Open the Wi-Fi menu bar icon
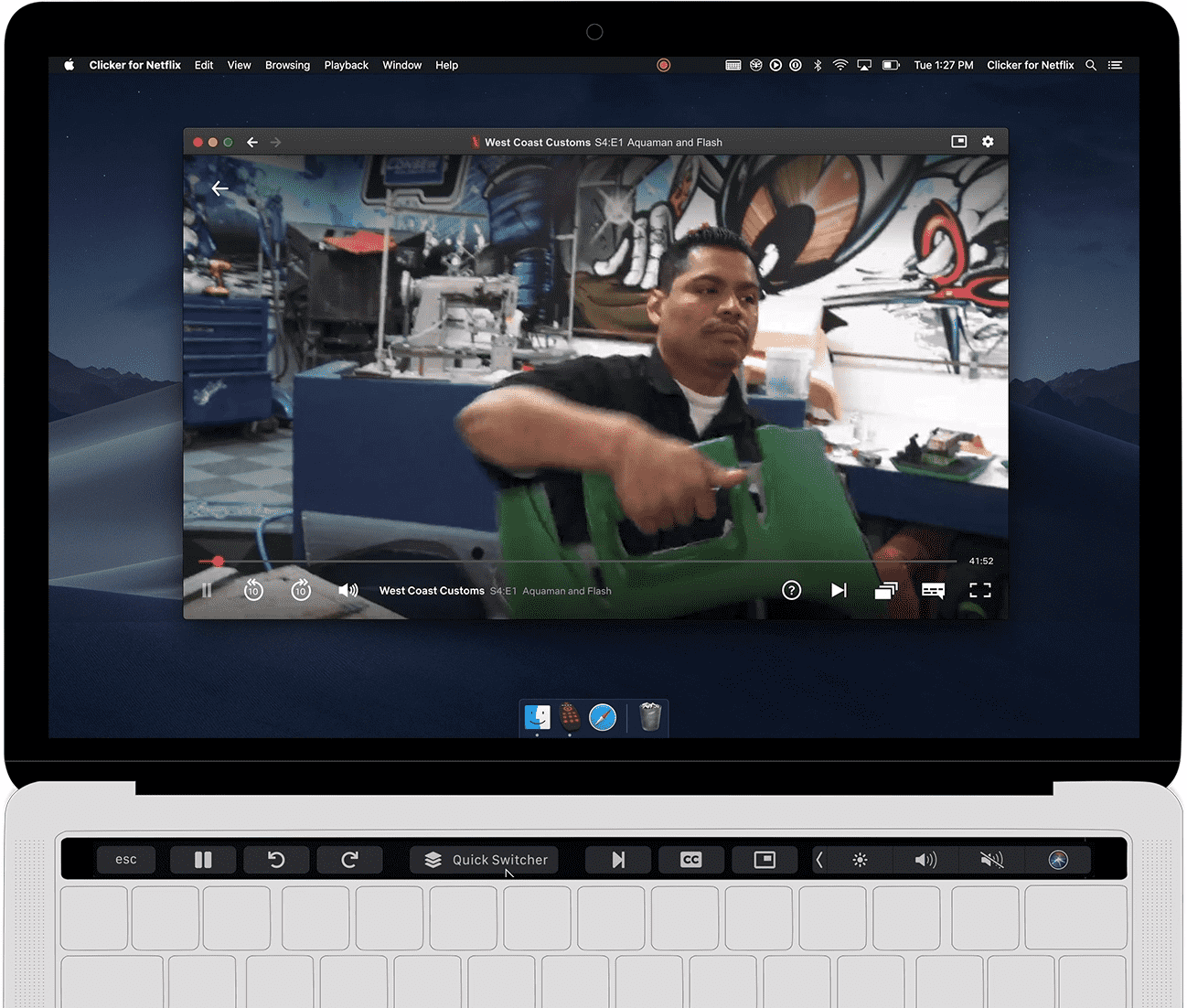Image resolution: width=1187 pixels, height=1008 pixels. (x=839, y=65)
